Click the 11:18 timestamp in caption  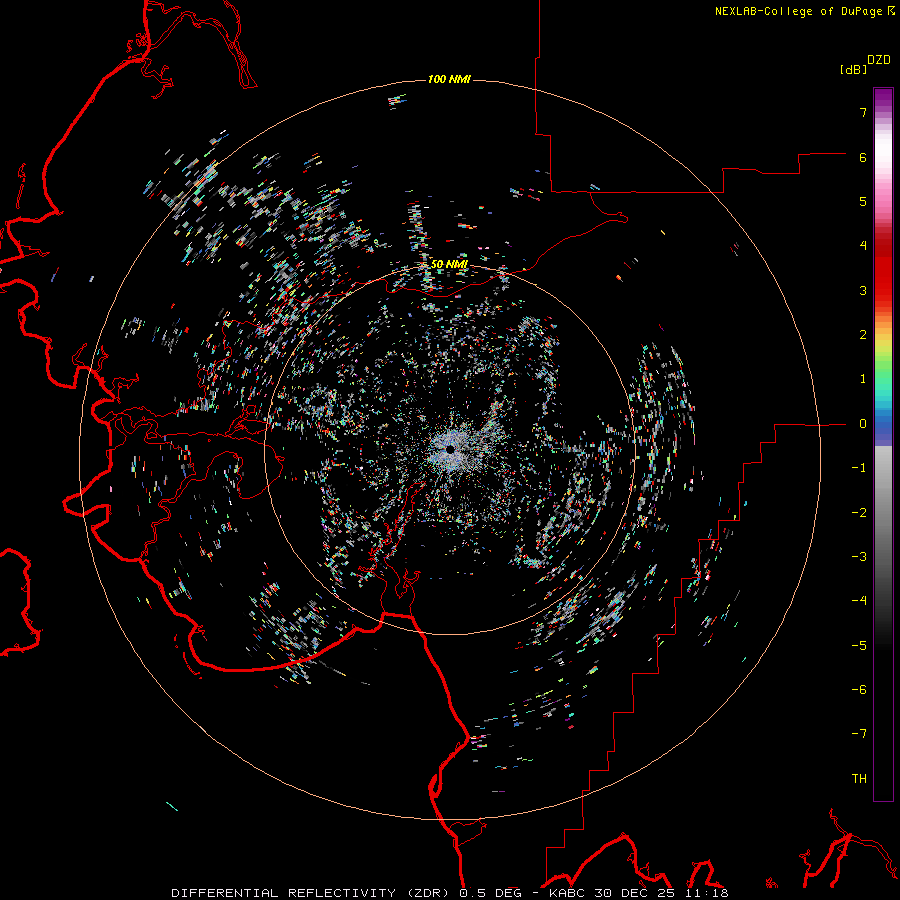pyautogui.click(x=705, y=893)
